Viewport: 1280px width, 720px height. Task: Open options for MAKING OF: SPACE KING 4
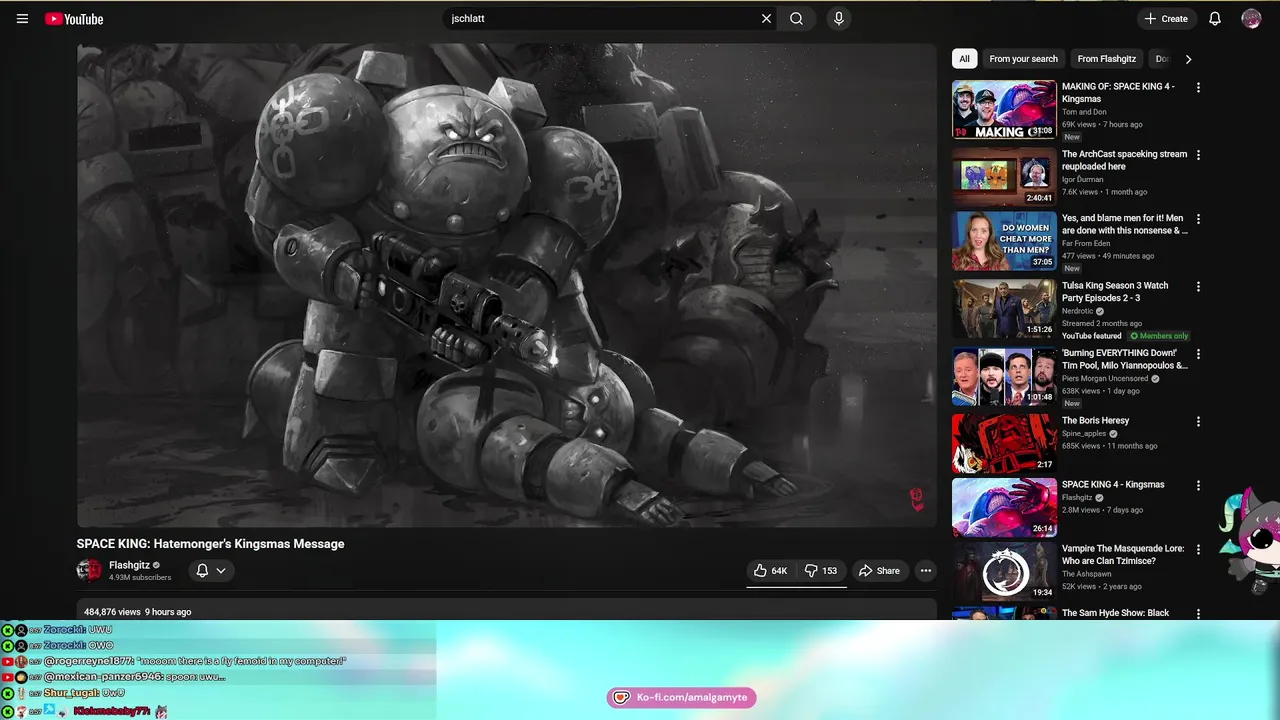coord(1198,87)
